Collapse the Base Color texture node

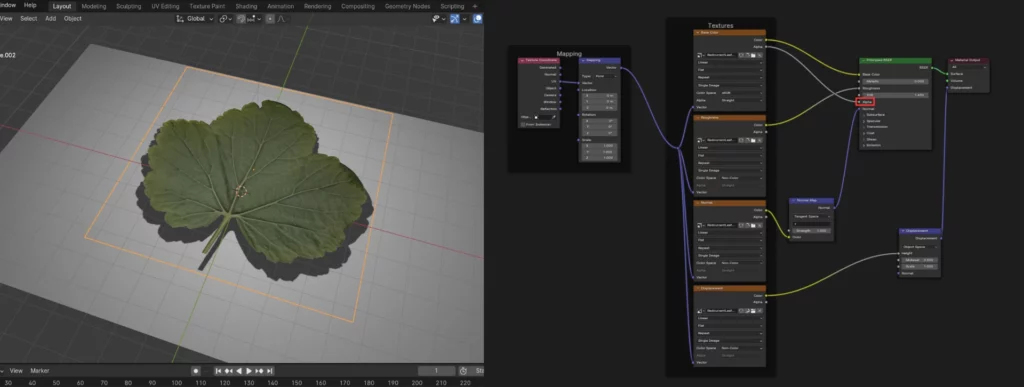pos(697,33)
